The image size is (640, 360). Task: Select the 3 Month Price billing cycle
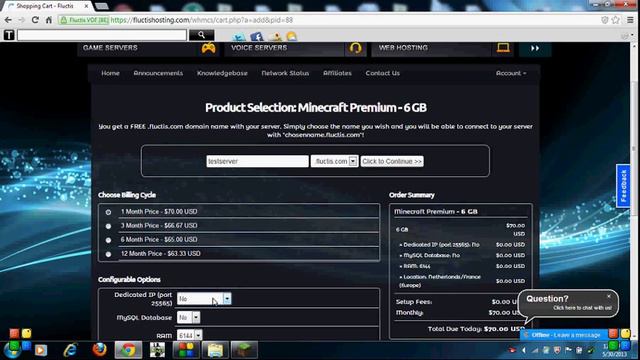pyautogui.click(x=108, y=226)
